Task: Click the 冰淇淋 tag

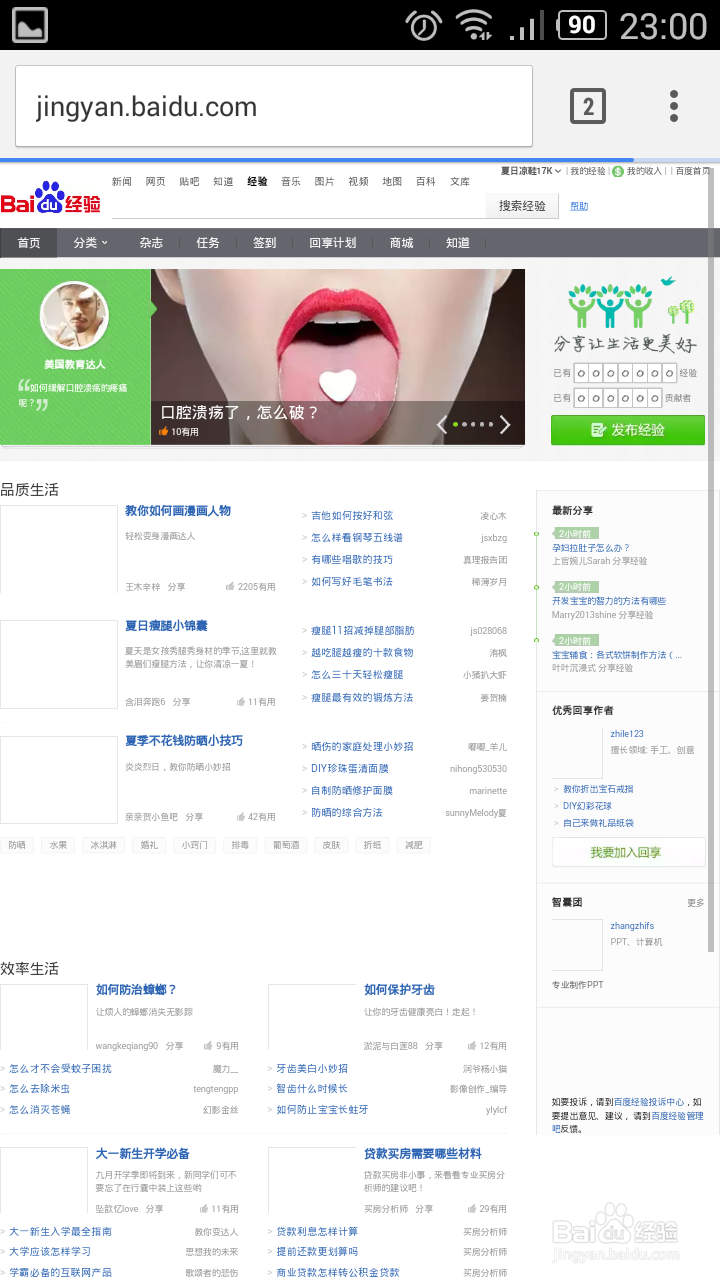Action: [x=104, y=845]
